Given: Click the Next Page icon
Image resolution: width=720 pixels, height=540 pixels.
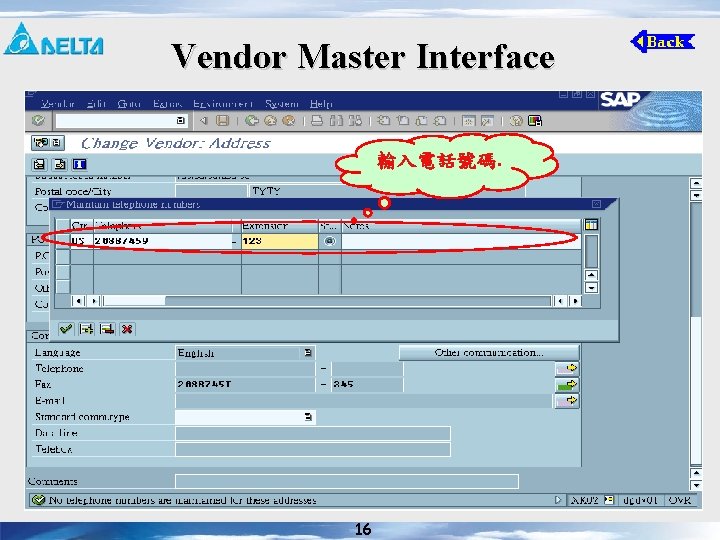Looking at the screenshot, I should click(421, 121).
